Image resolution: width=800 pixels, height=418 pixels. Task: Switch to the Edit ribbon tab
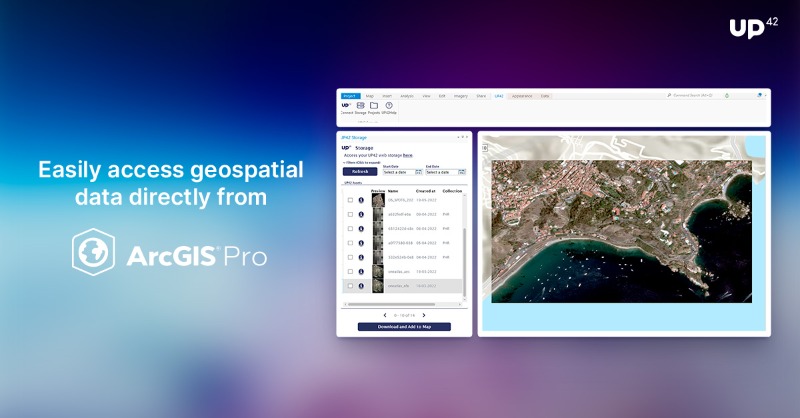[442, 96]
